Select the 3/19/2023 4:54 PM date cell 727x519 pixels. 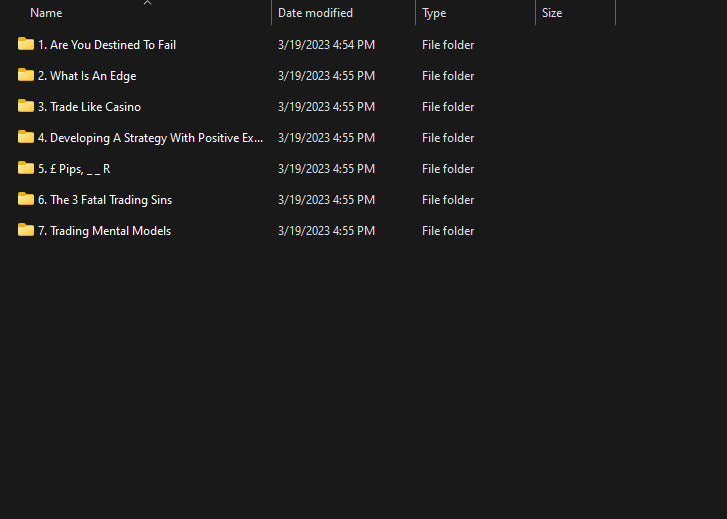tap(326, 45)
